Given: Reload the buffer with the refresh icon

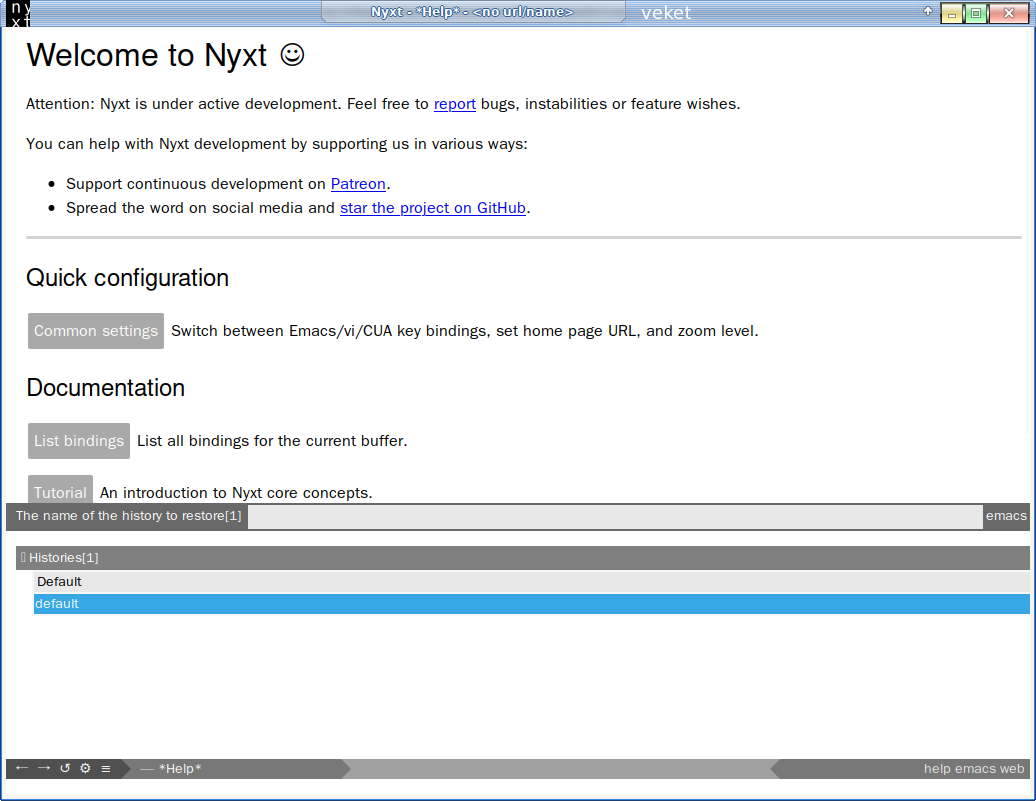Looking at the screenshot, I should point(65,768).
